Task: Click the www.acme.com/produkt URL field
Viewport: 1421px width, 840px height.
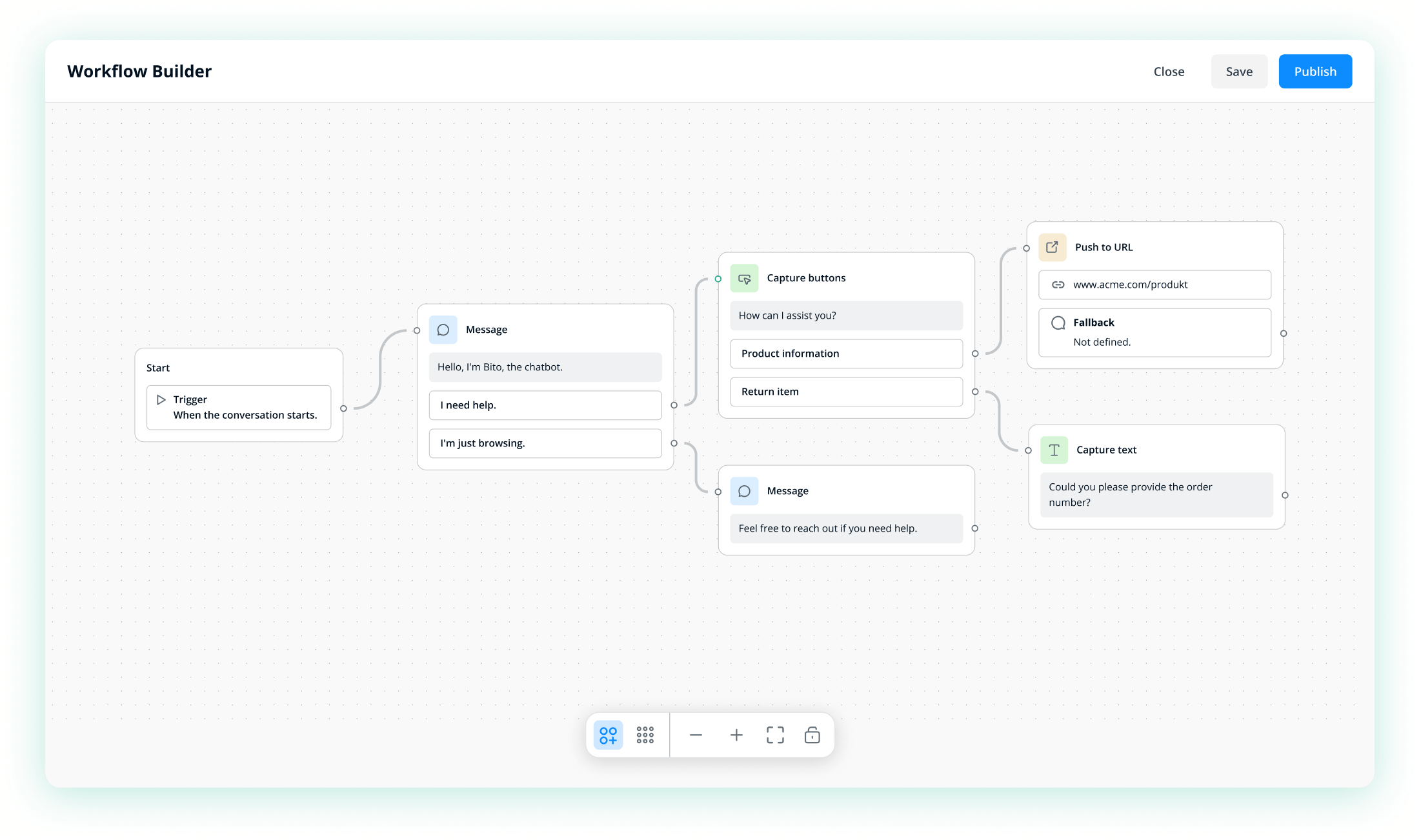Action: pos(1154,285)
